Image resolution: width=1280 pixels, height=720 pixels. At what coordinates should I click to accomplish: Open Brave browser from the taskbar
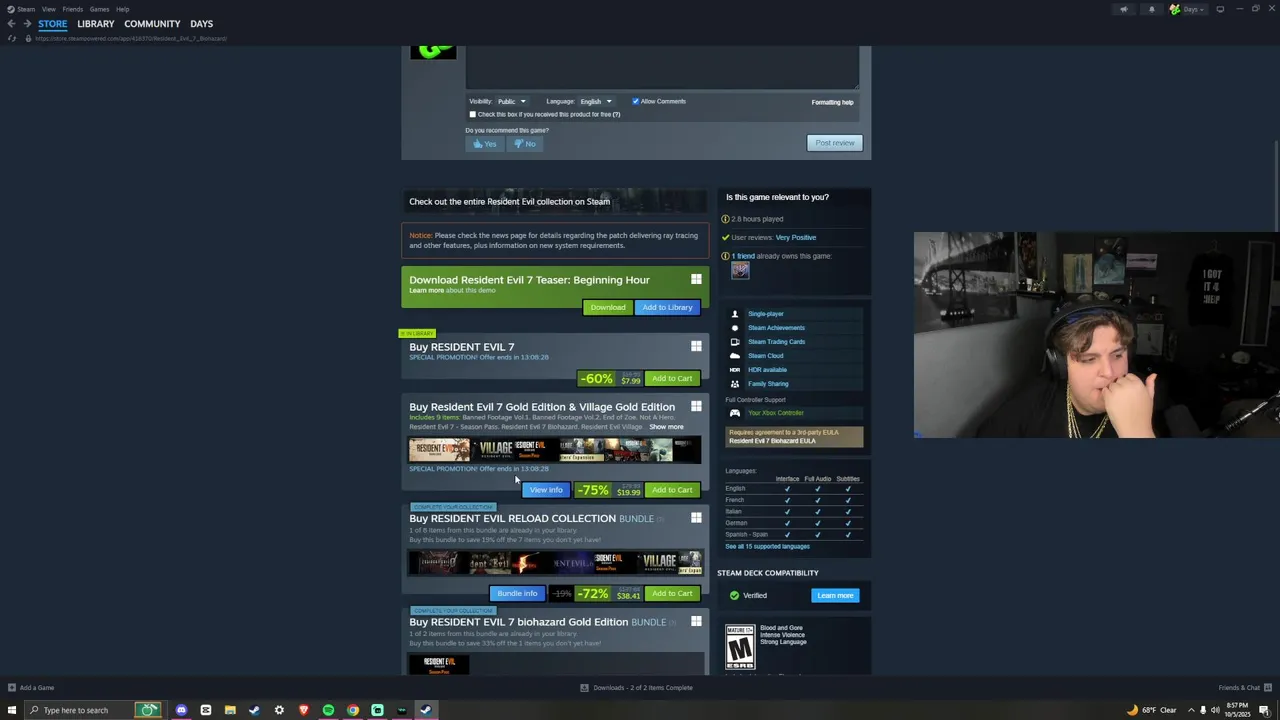[304, 710]
